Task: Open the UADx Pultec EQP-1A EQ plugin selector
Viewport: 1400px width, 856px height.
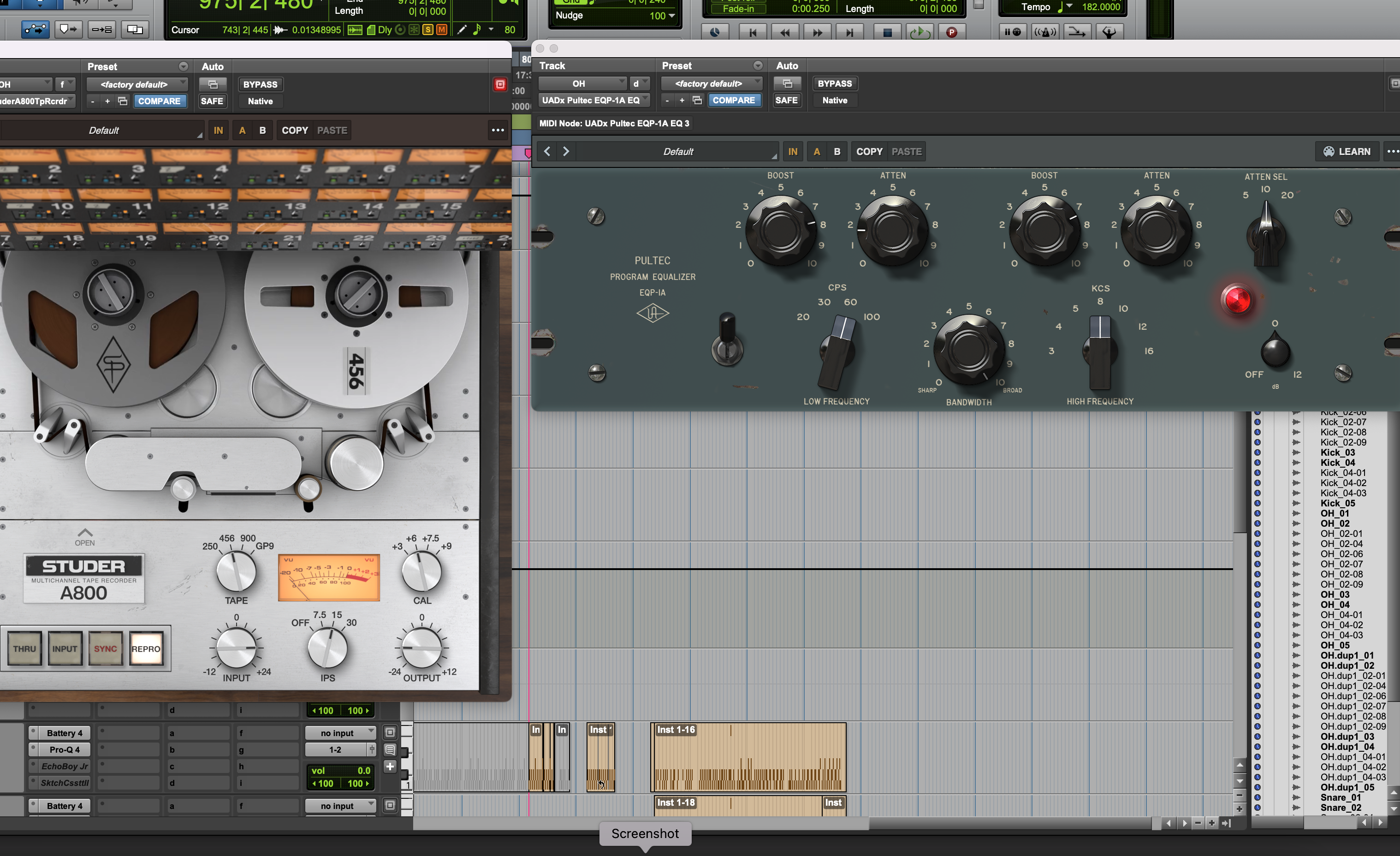Action: [x=594, y=100]
